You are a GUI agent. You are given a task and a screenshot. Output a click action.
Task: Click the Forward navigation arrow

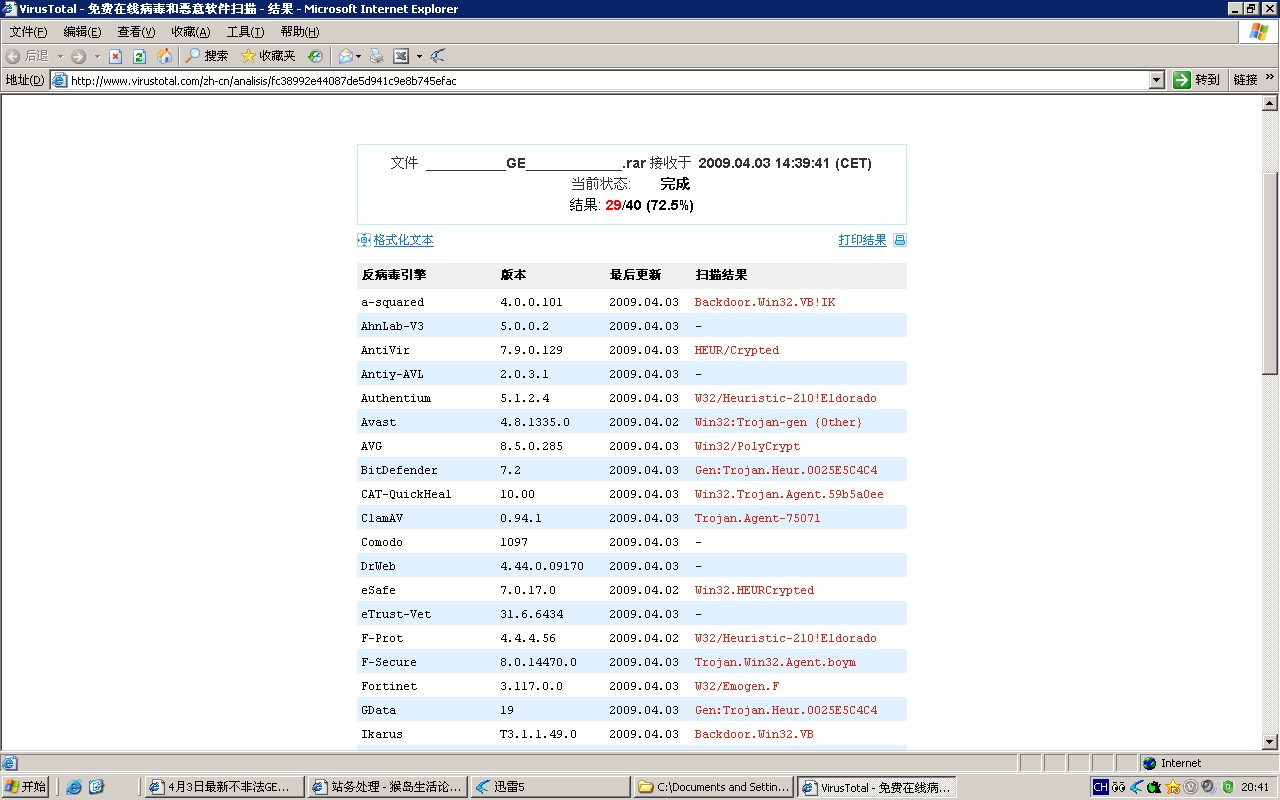click(78, 56)
